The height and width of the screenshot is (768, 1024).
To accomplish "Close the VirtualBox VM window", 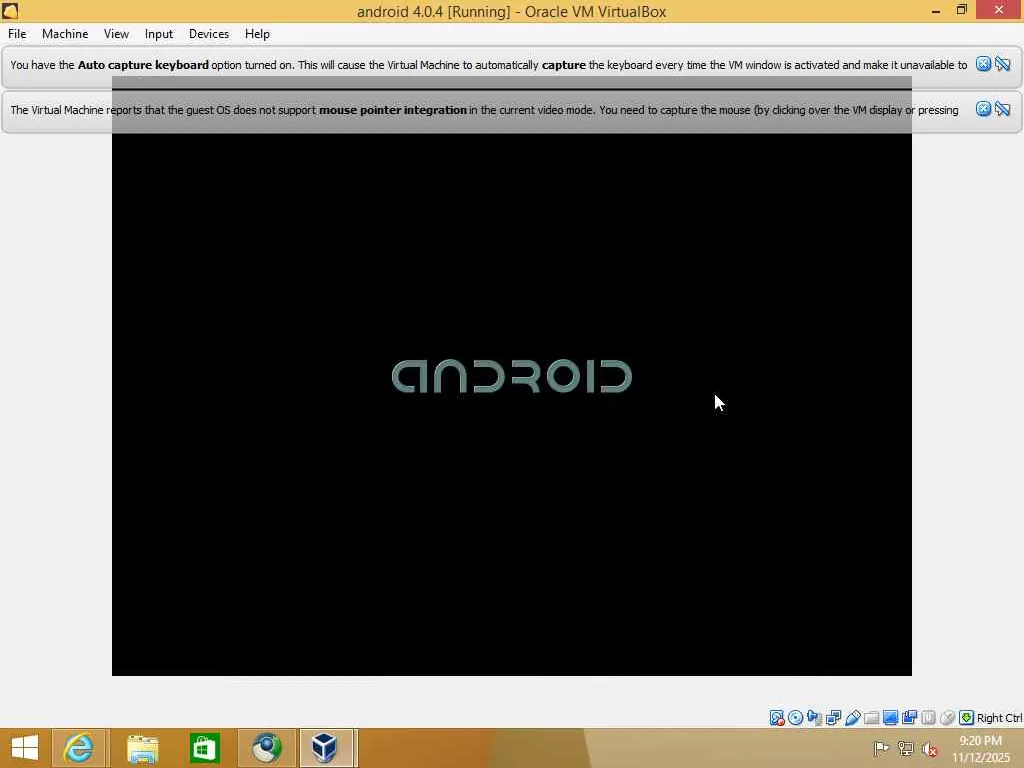I will pos(999,10).
